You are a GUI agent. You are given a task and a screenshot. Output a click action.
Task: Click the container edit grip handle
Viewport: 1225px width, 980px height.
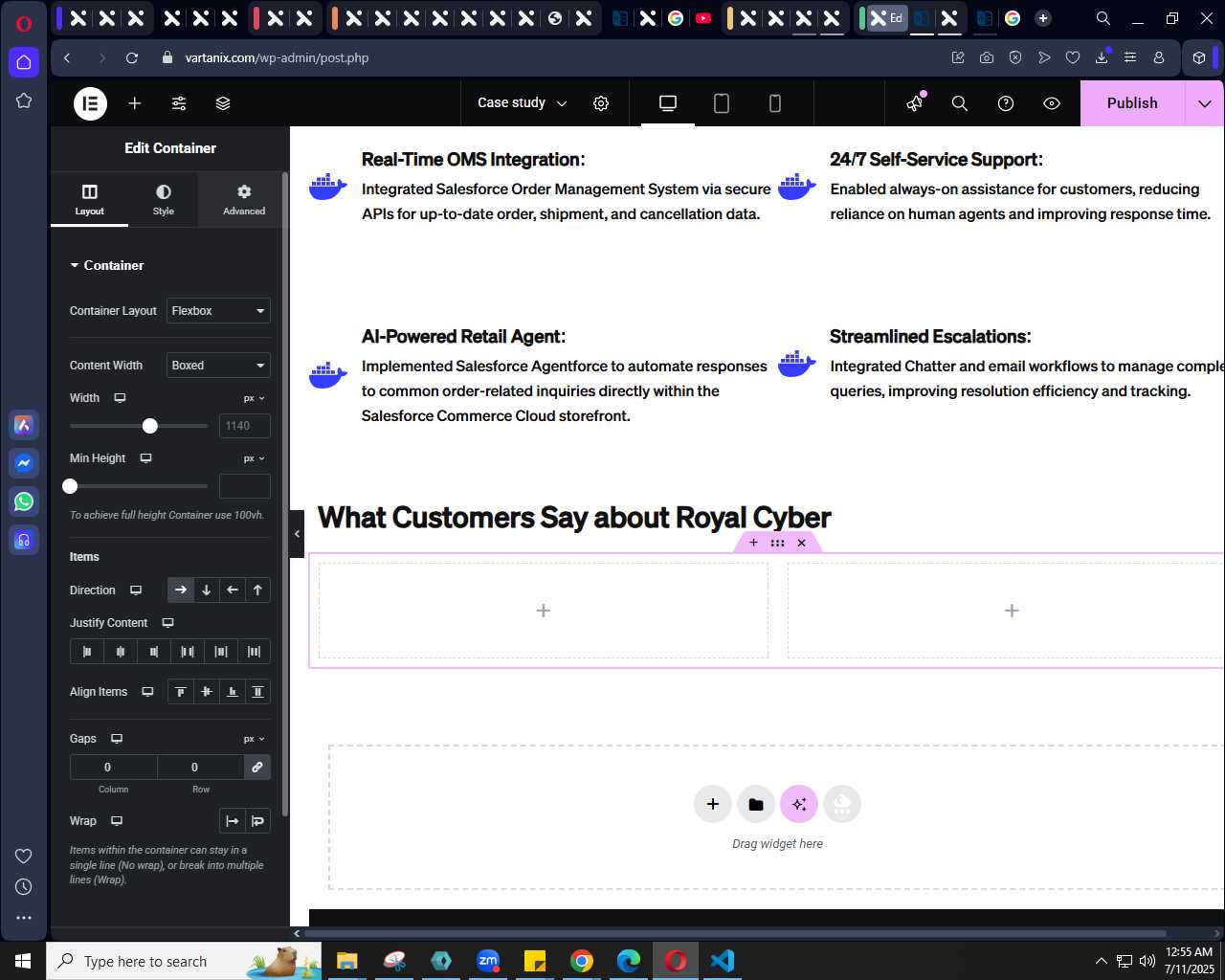point(777,543)
